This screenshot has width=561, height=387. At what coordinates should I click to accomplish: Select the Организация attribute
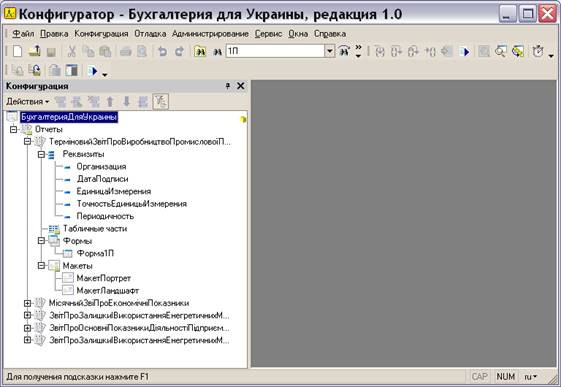point(101,167)
